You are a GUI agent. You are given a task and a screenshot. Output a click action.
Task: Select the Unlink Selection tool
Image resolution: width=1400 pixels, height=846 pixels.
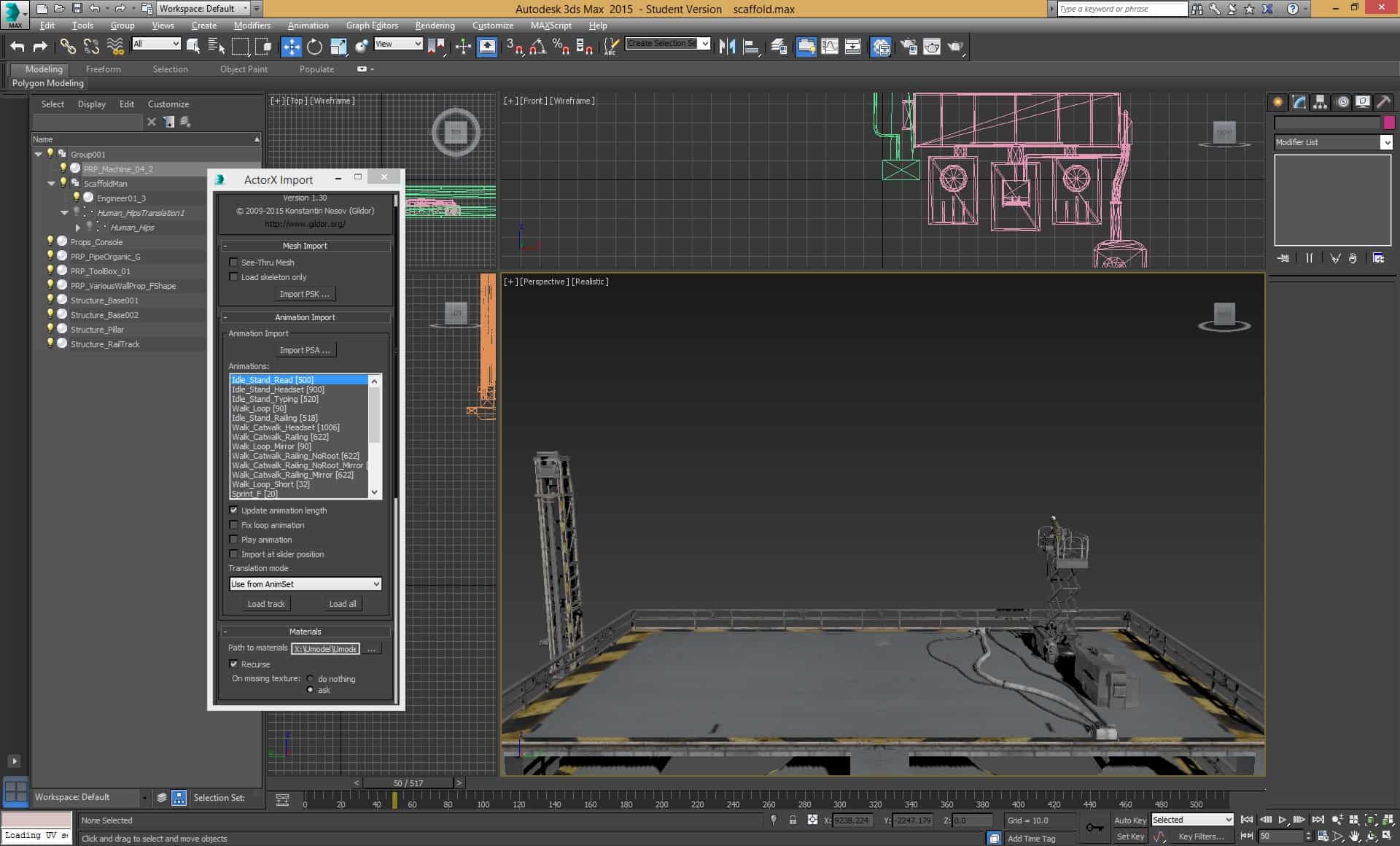pos(91,47)
